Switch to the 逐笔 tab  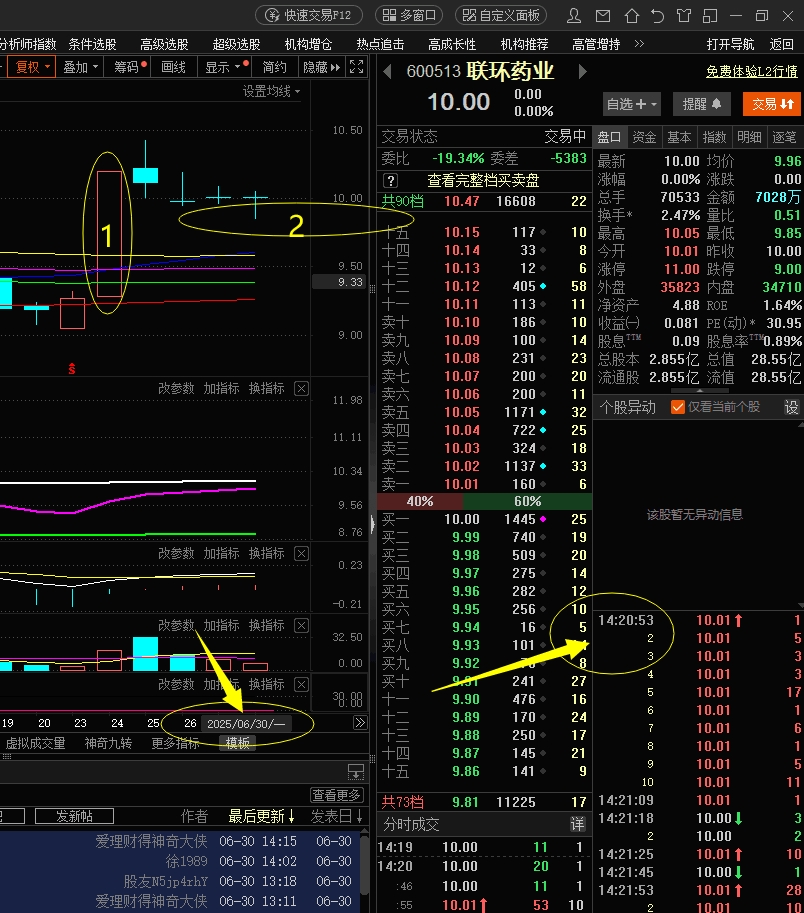coord(784,137)
